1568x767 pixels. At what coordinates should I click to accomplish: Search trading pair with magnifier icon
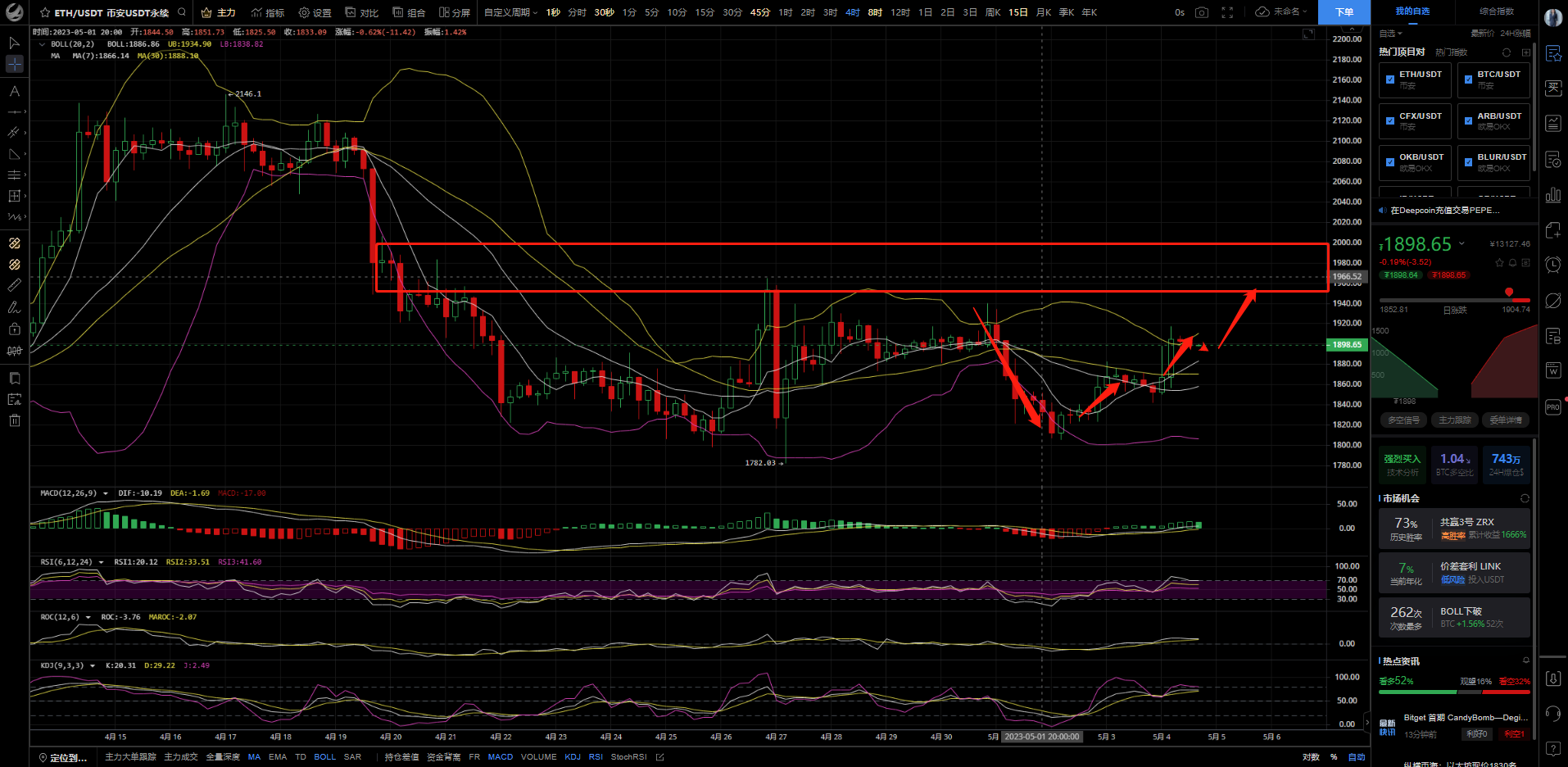(x=182, y=12)
